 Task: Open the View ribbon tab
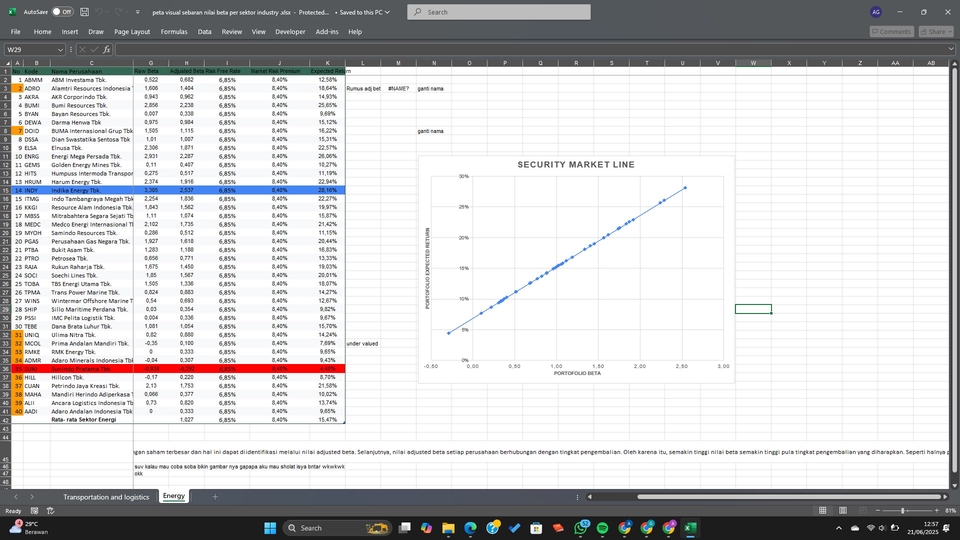258,32
